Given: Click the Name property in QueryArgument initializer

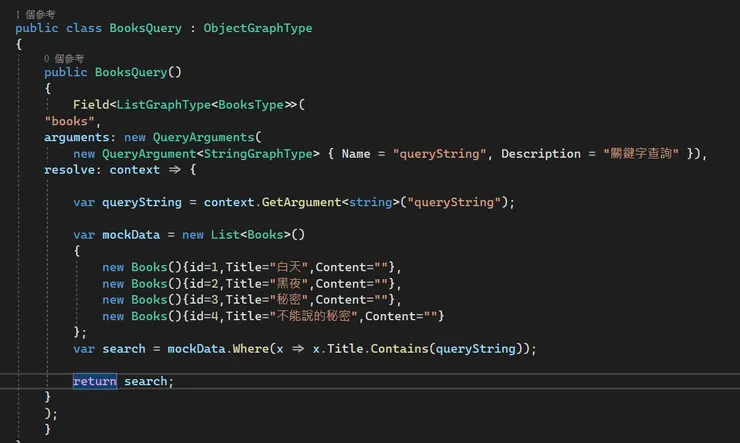Looking at the screenshot, I should [x=356, y=154].
